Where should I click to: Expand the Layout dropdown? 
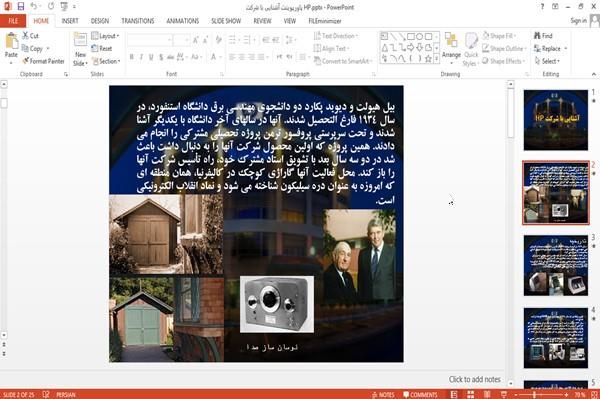(105, 36)
